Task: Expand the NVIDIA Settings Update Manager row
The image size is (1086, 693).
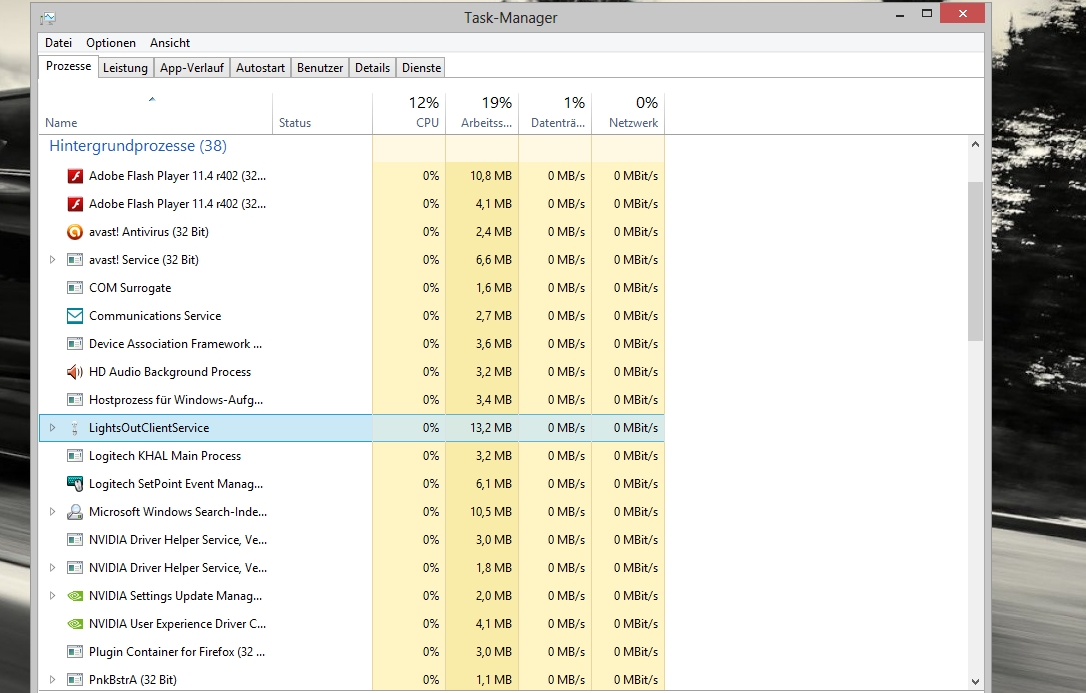Action: tap(53, 595)
